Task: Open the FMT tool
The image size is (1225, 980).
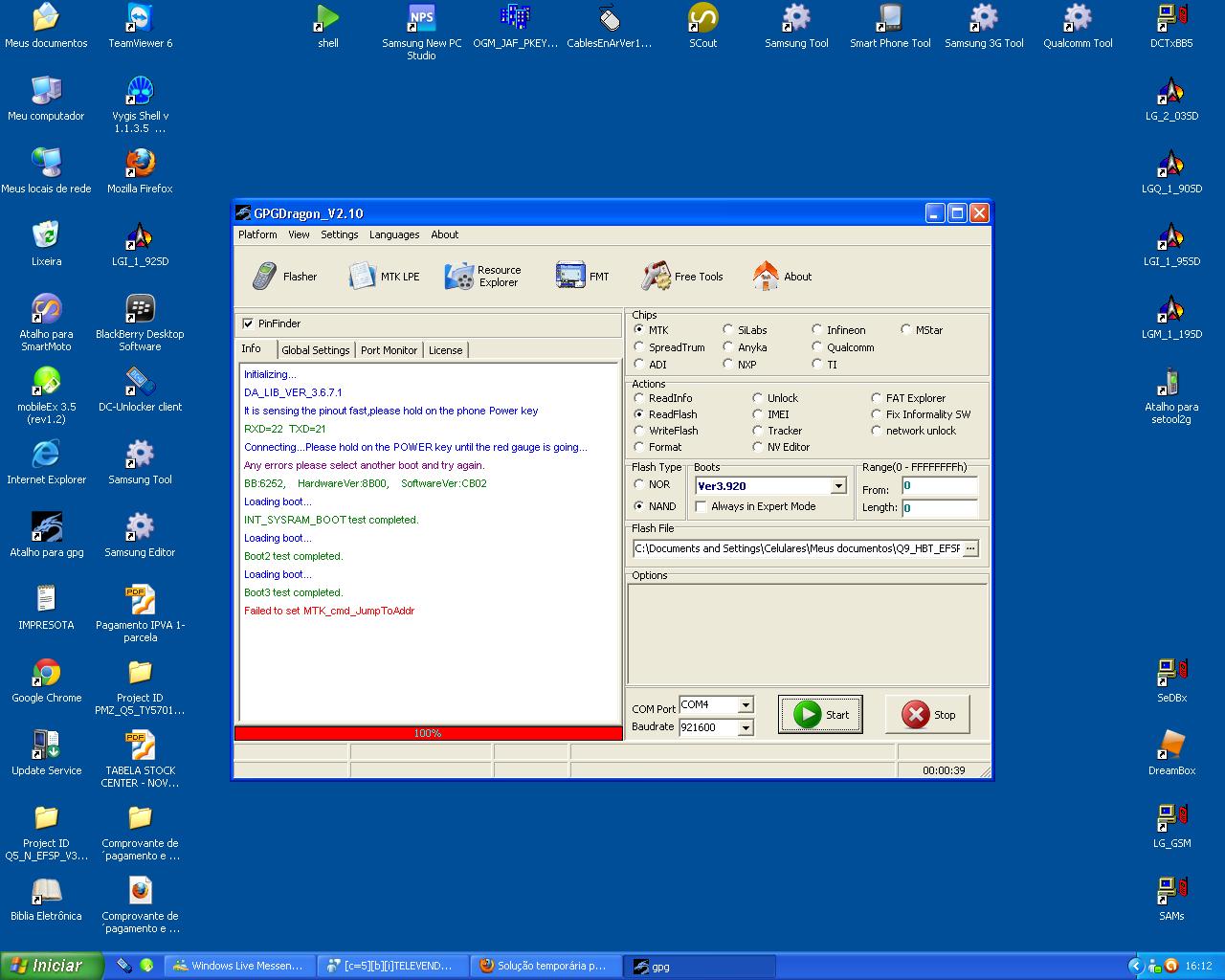Action: coord(583,277)
